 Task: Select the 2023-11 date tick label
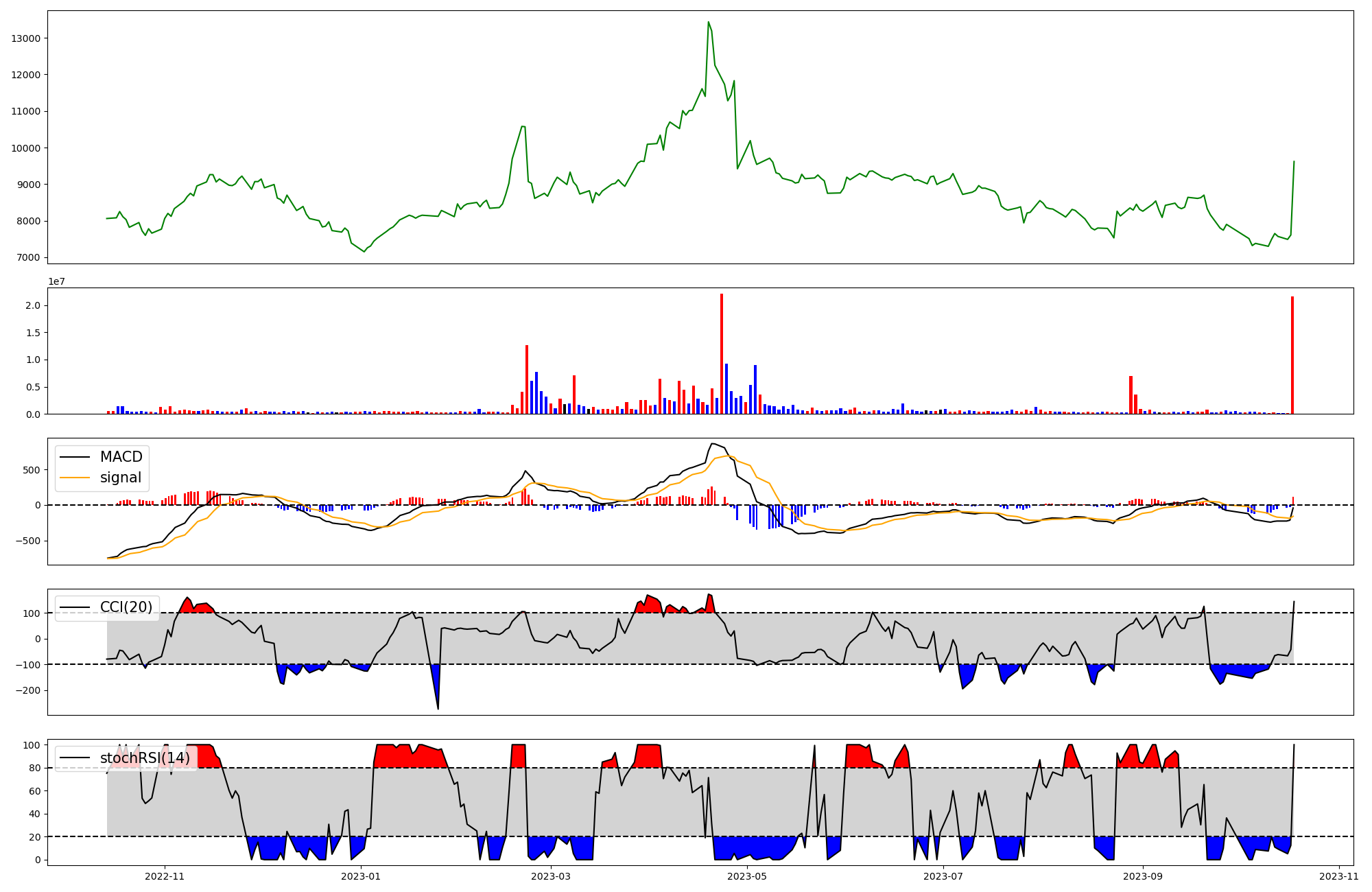(x=1338, y=876)
